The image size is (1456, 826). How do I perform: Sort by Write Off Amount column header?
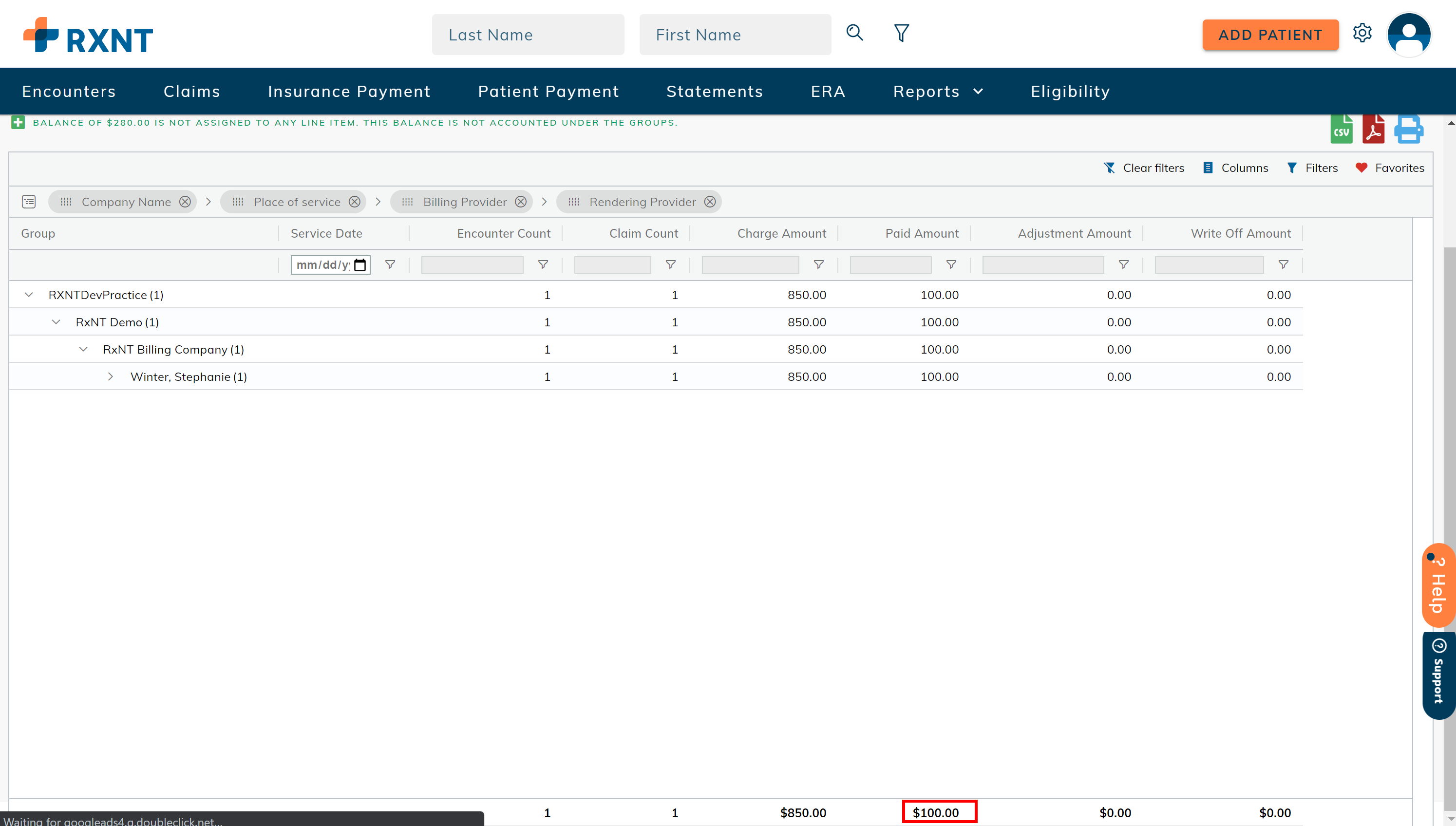[x=1240, y=233]
